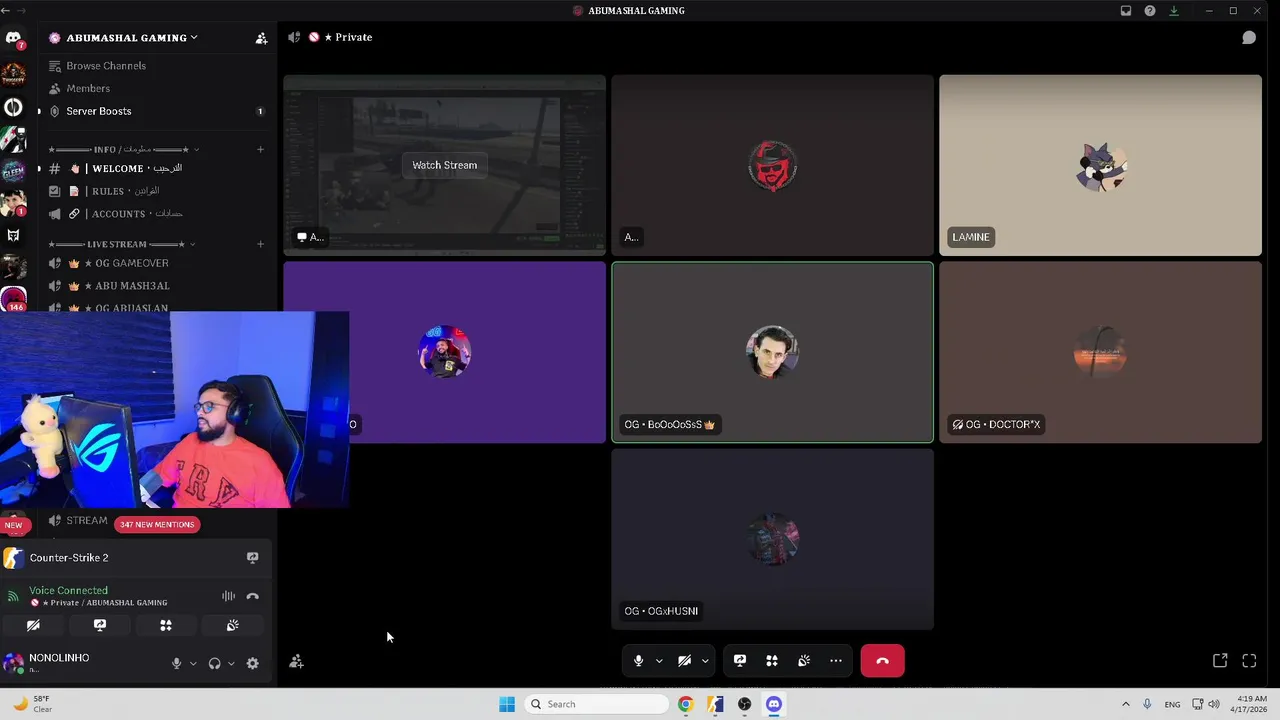Add channel to INFO category plus icon

pyautogui.click(x=260, y=150)
